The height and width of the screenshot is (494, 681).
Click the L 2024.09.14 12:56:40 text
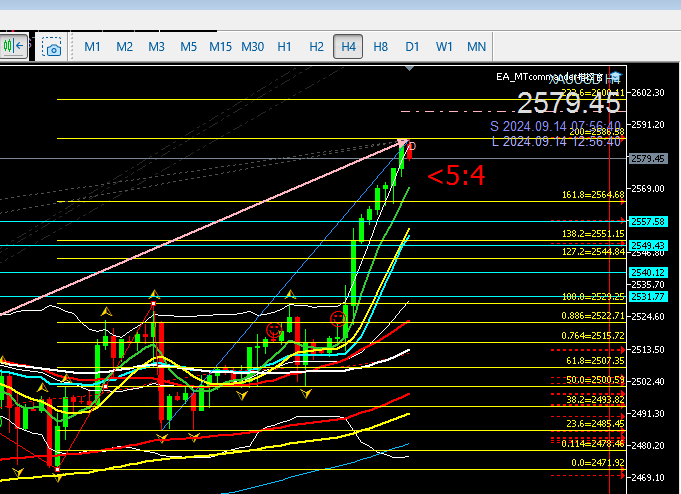pyautogui.click(x=556, y=141)
